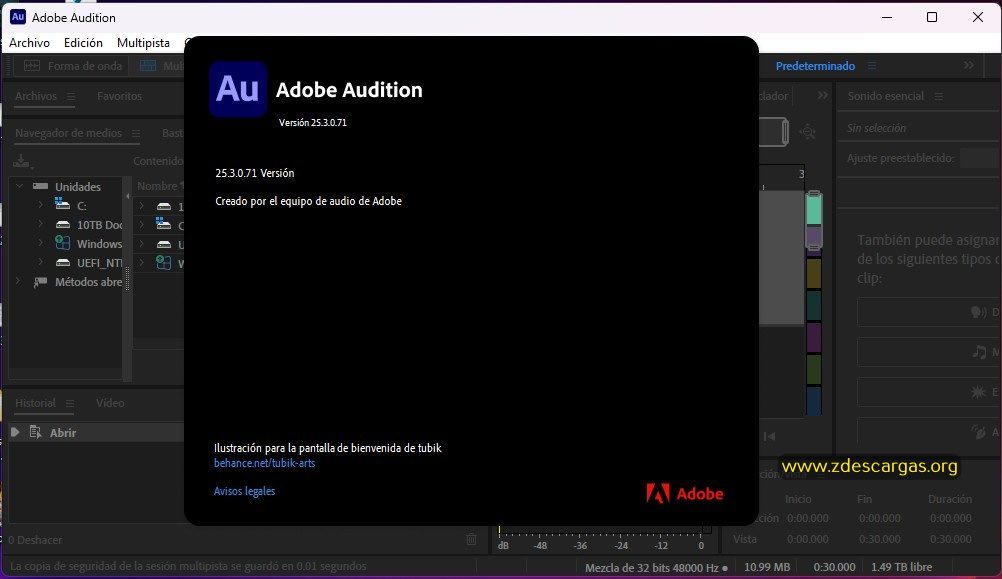Select the Abrir history entry
Viewport: 1002px width, 579px height.
[x=96, y=433]
